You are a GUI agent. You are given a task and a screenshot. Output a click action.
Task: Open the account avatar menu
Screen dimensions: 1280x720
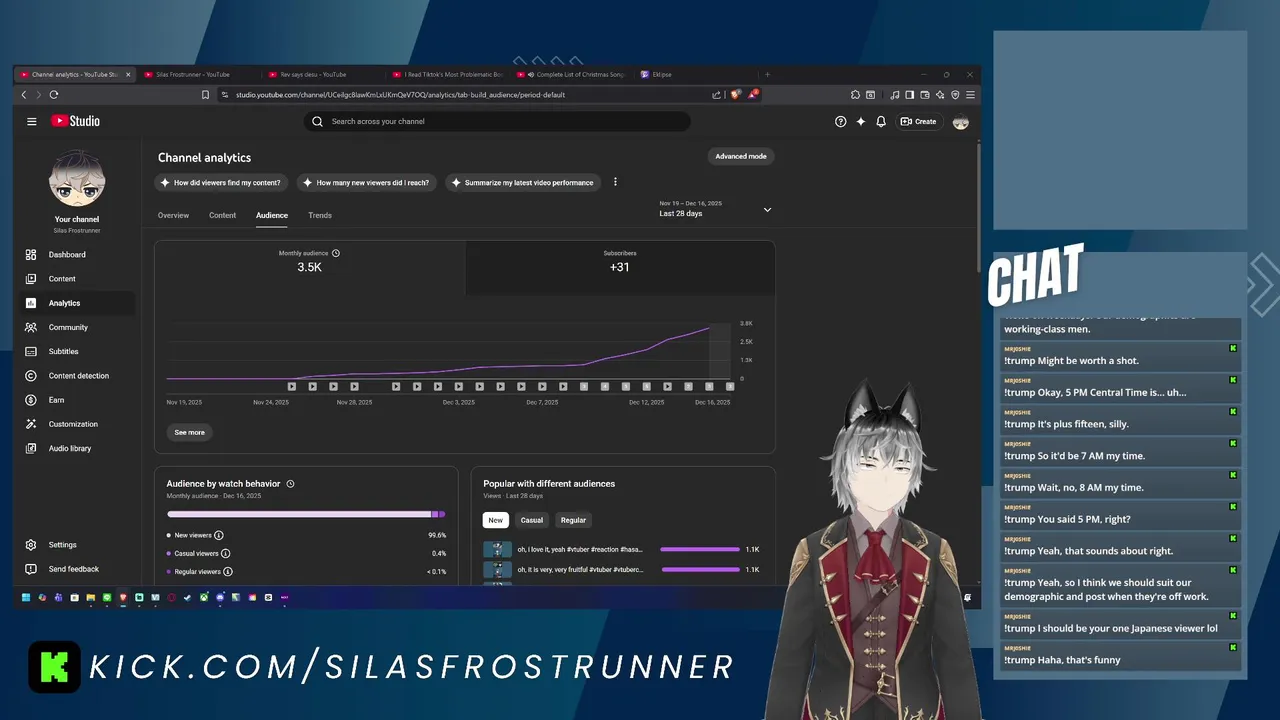click(x=961, y=121)
